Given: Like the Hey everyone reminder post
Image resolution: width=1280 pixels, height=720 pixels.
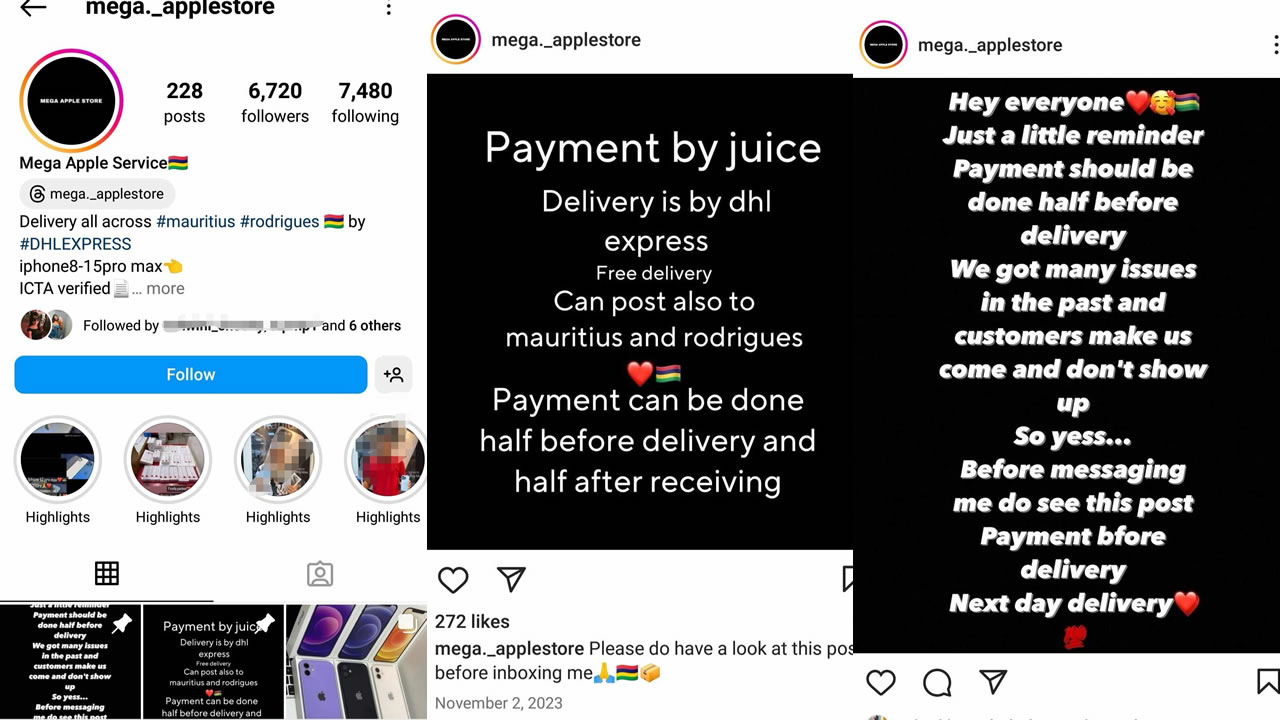Looking at the screenshot, I should click(x=881, y=682).
